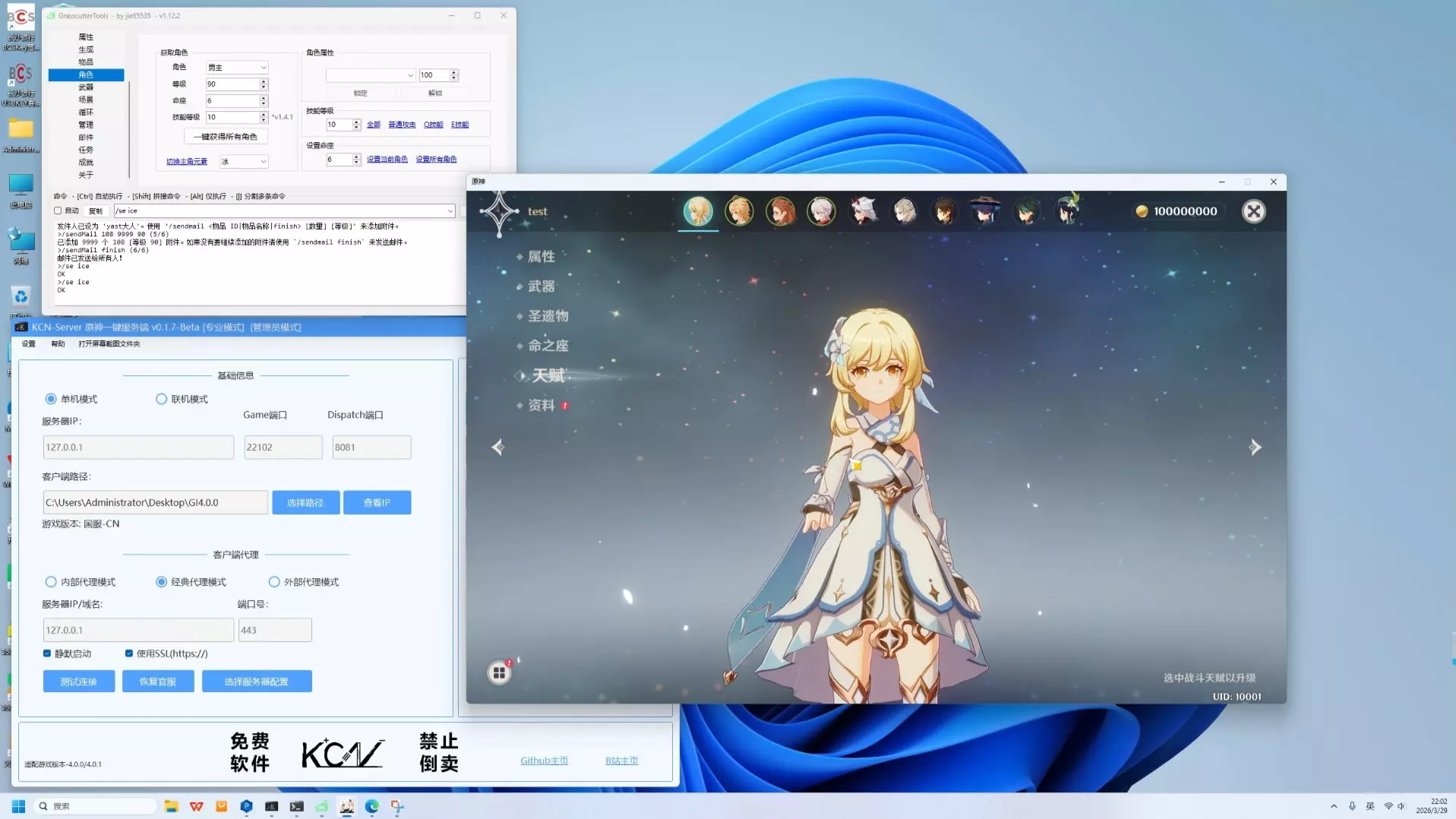Viewport: 1456px width, 819px height.
Task: Increase the 技能等级 spinner under 获取角色
Action: click(x=264, y=115)
